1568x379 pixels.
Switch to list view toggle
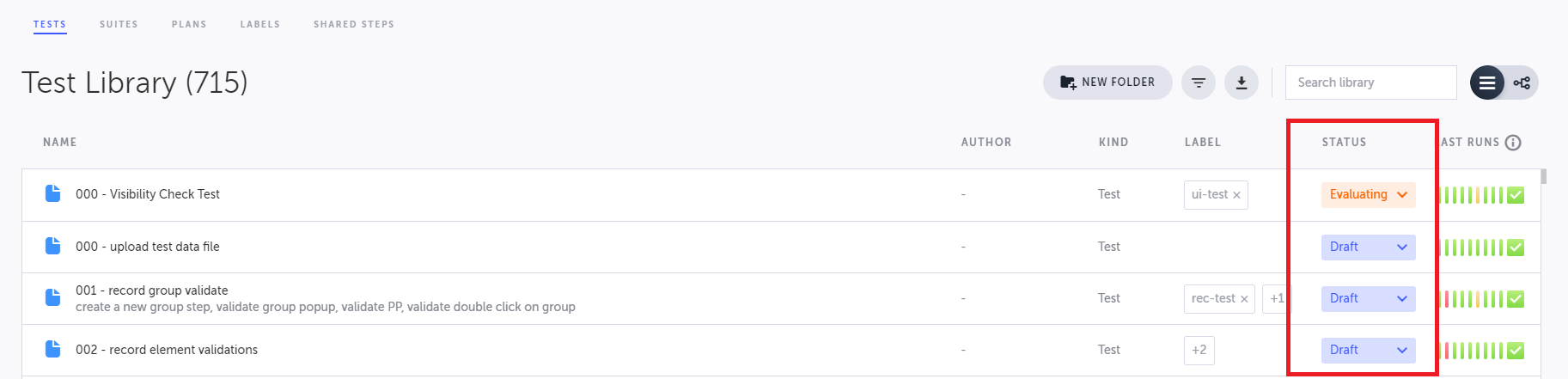[1486, 83]
